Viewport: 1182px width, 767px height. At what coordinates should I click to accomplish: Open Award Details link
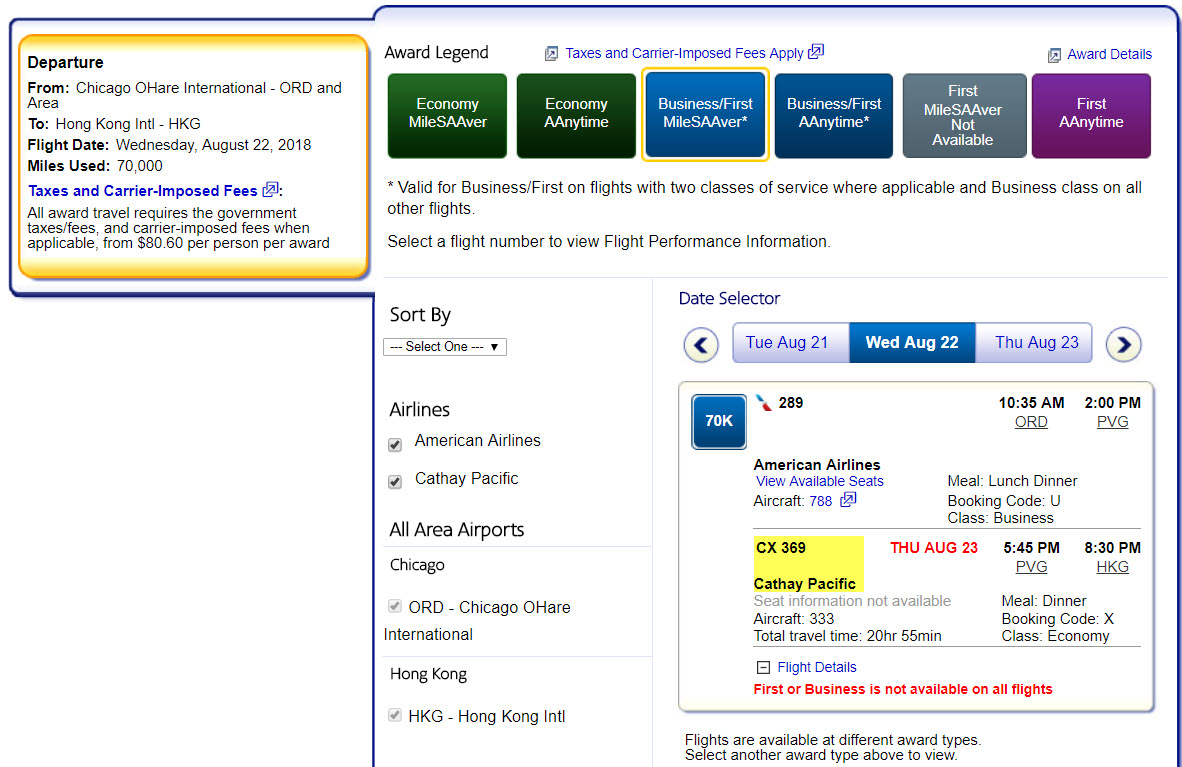pos(1109,54)
